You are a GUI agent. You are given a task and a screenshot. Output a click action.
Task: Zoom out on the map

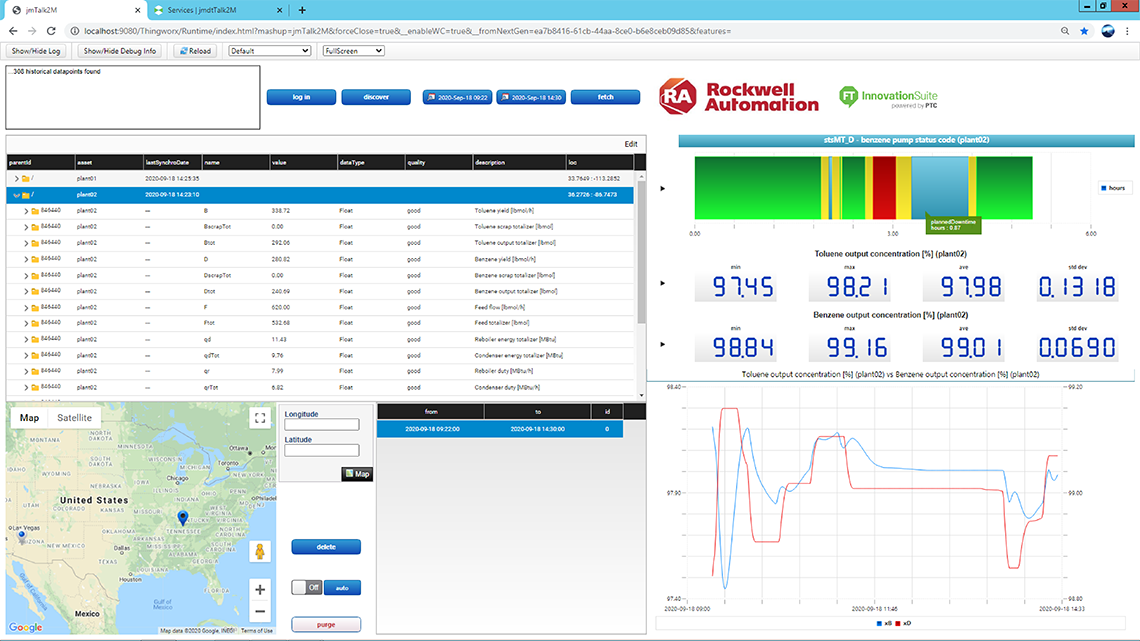point(260,612)
